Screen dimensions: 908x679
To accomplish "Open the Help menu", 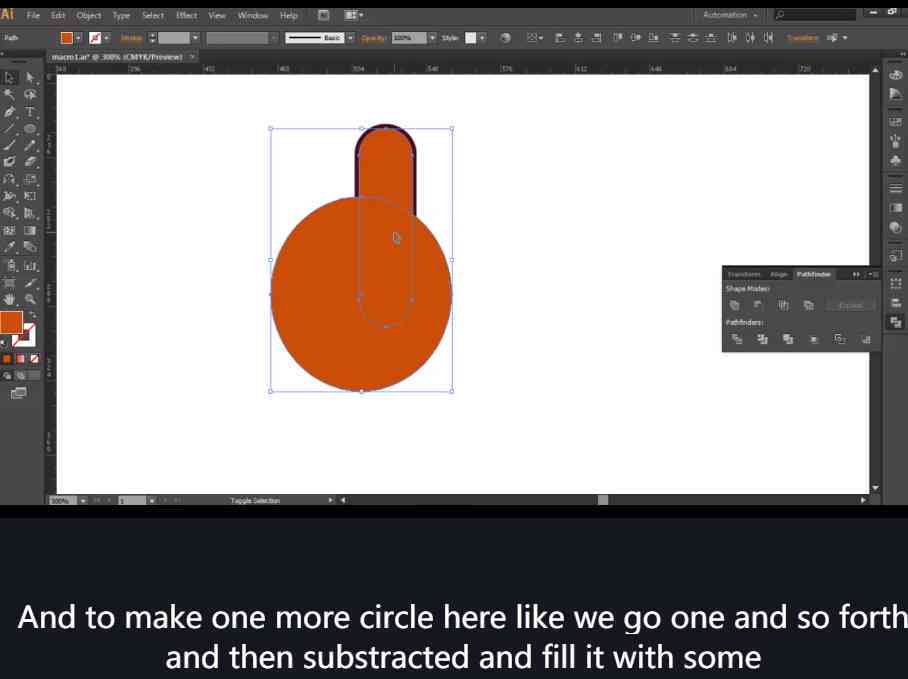I will click(x=288, y=16).
